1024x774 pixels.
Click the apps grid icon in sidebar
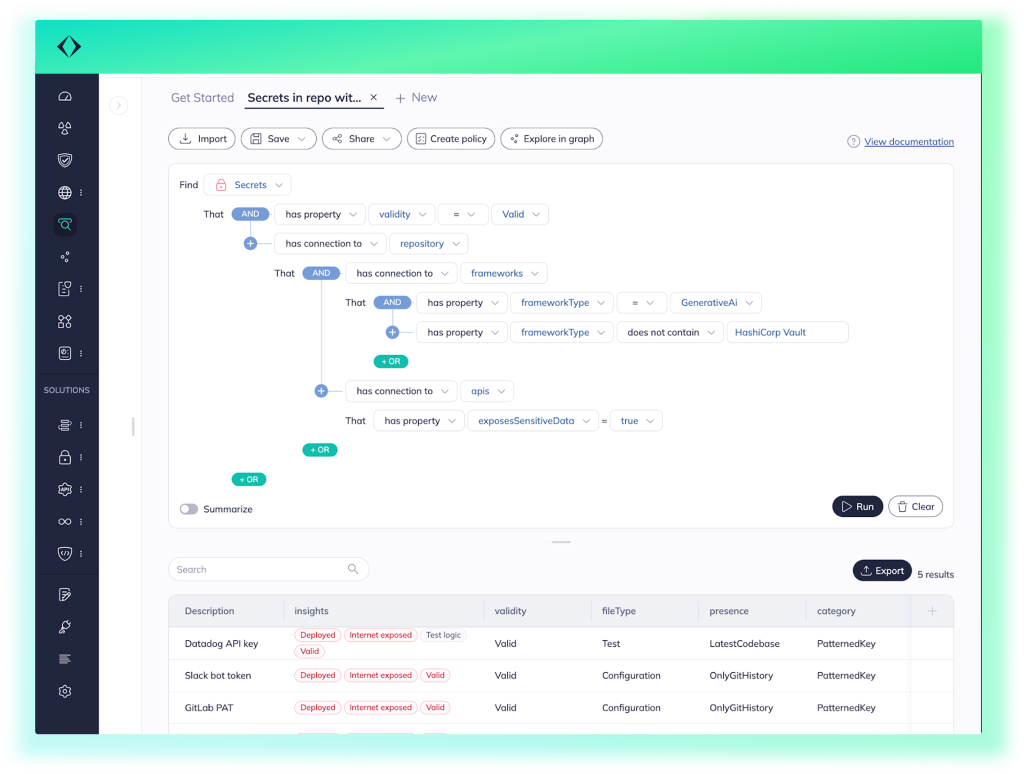point(65,321)
